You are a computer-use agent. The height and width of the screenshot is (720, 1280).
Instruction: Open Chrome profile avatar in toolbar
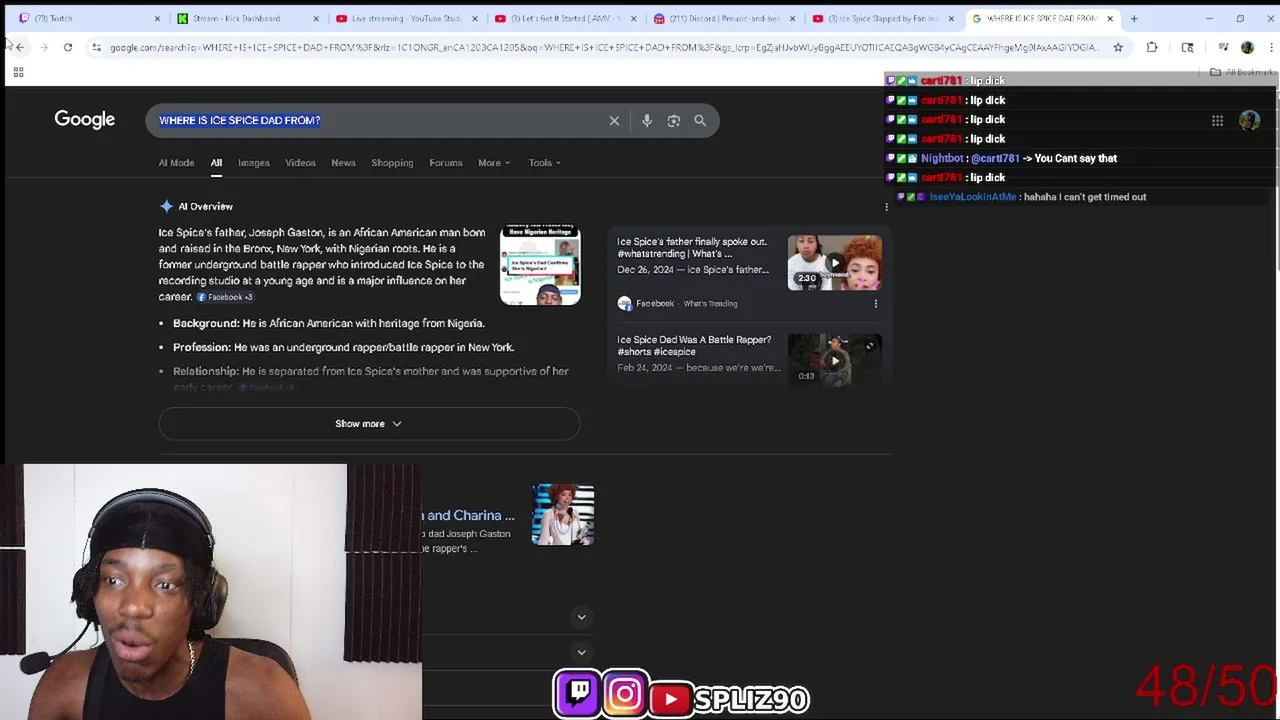coord(1247,47)
